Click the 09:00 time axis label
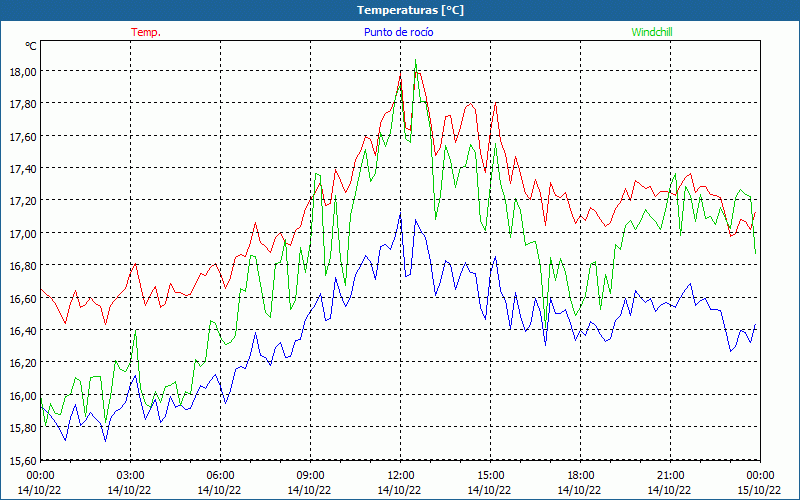The height and width of the screenshot is (500, 800). (310, 476)
